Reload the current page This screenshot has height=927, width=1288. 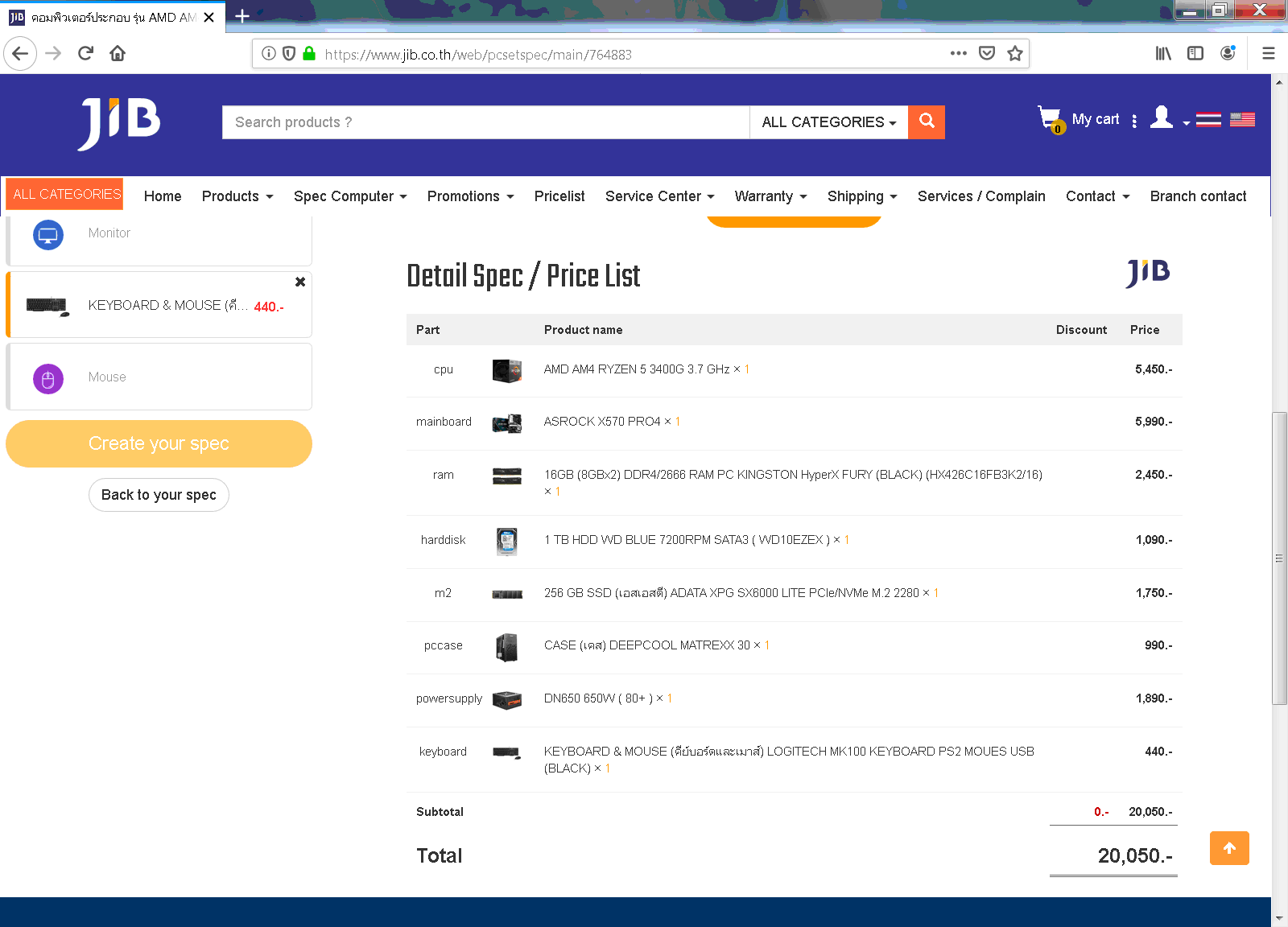click(x=85, y=54)
